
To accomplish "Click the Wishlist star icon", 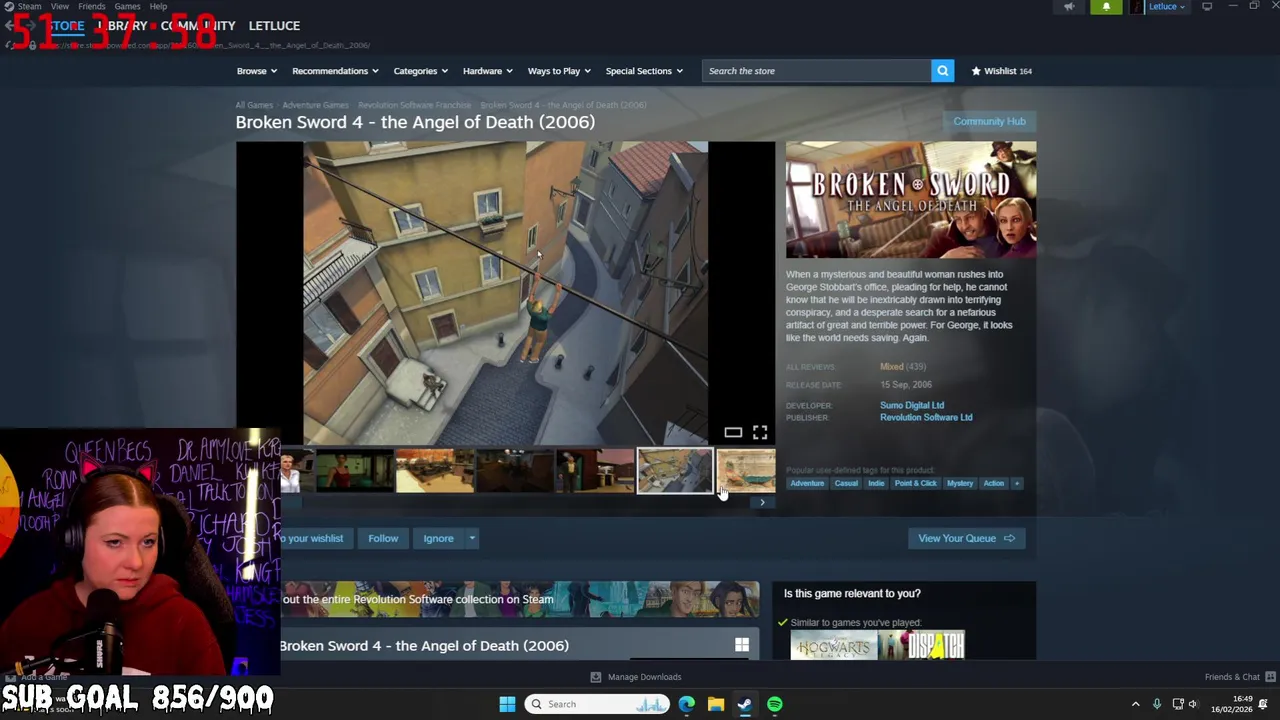I will [x=976, y=71].
